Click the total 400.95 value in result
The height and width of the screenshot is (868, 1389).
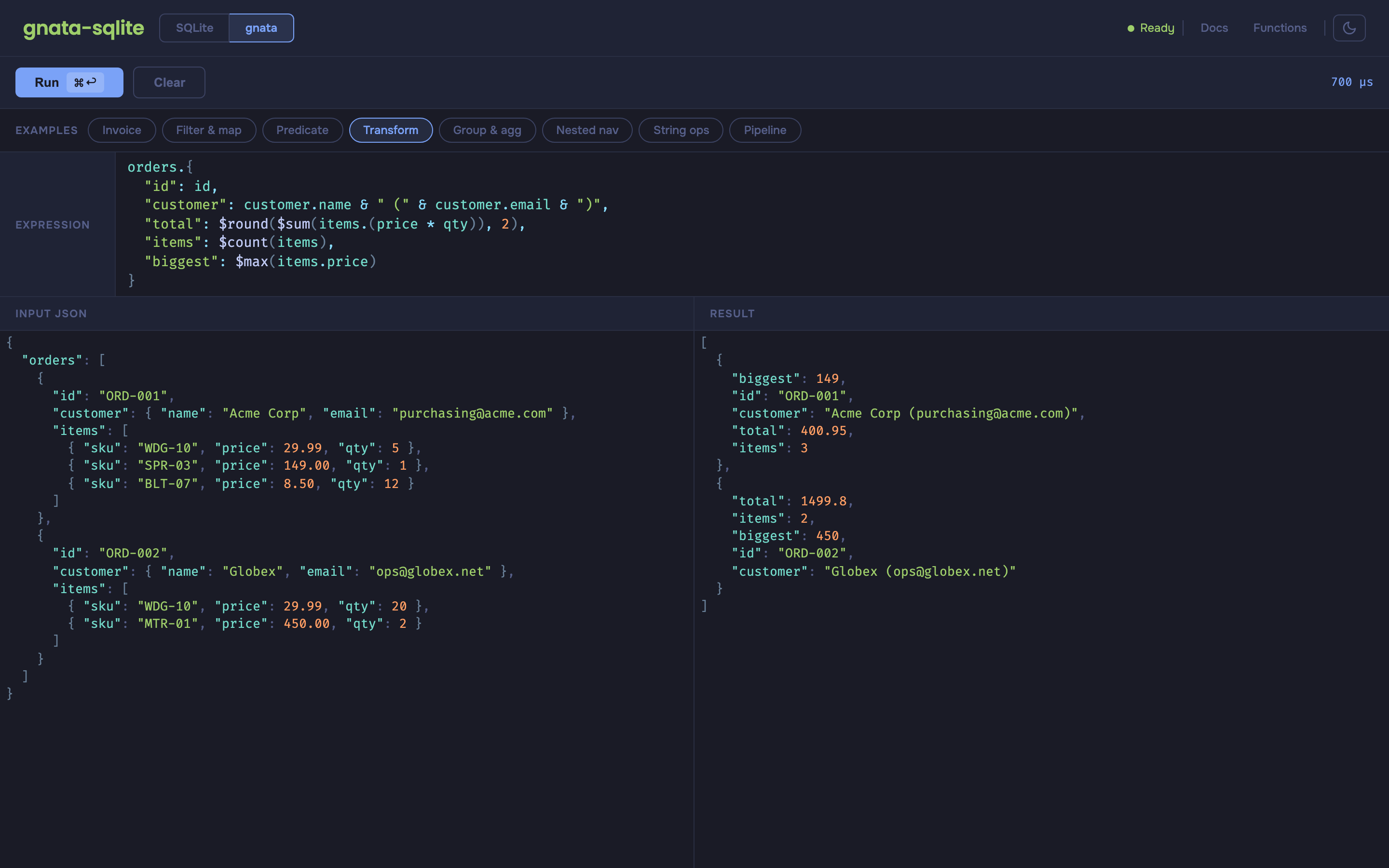click(x=824, y=431)
